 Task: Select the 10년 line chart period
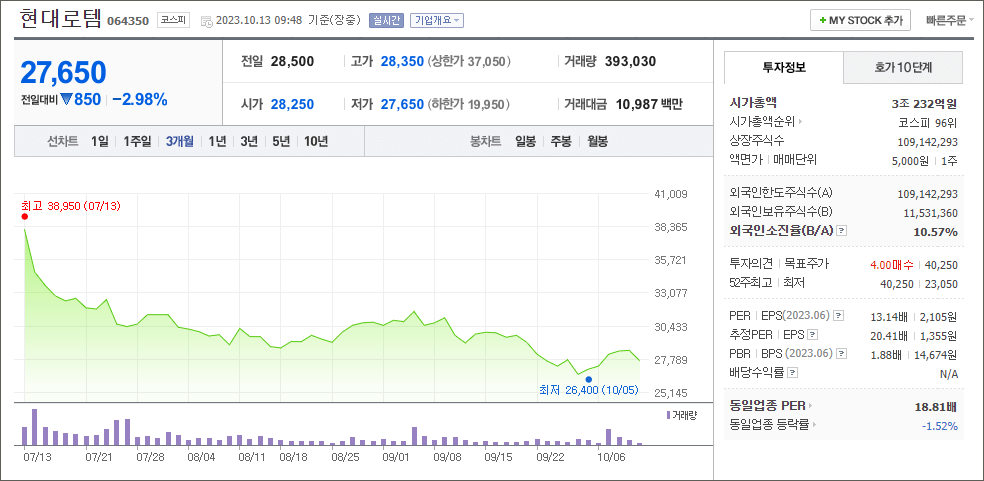coord(316,141)
